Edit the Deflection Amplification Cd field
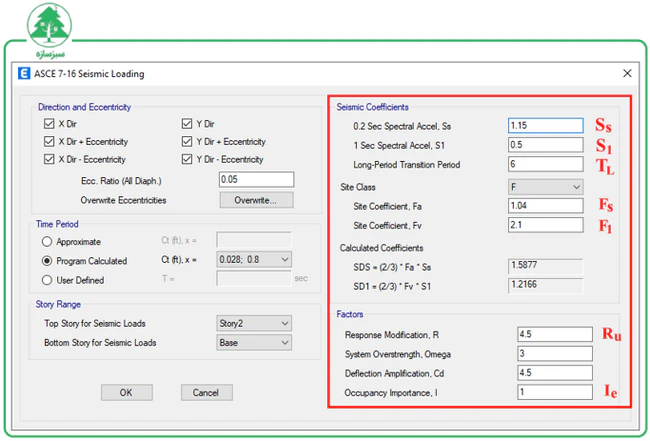The image size is (650, 441). [x=555, y=373]
